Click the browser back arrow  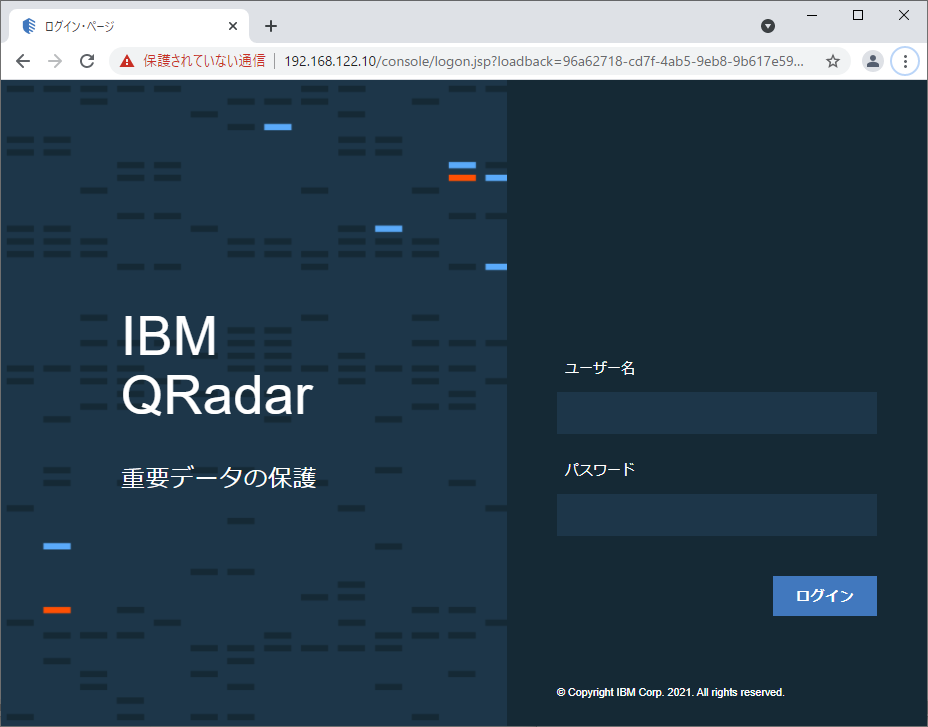coord(23,61)
